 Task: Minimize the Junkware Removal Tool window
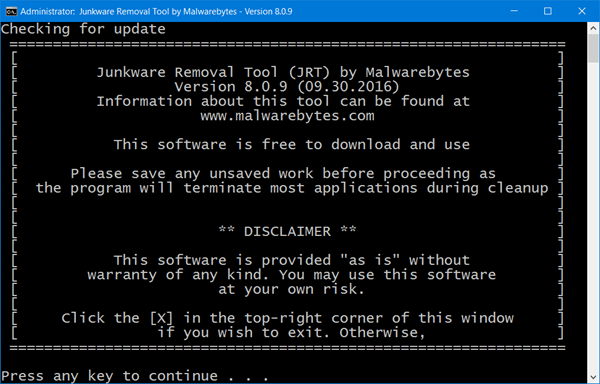coord(514,11)
